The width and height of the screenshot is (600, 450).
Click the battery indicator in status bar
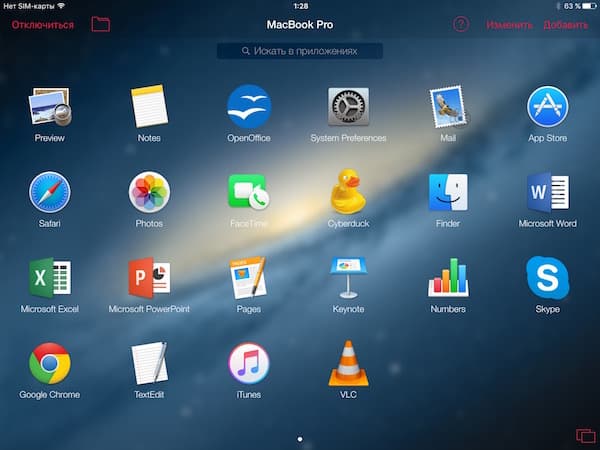point(589,6)
